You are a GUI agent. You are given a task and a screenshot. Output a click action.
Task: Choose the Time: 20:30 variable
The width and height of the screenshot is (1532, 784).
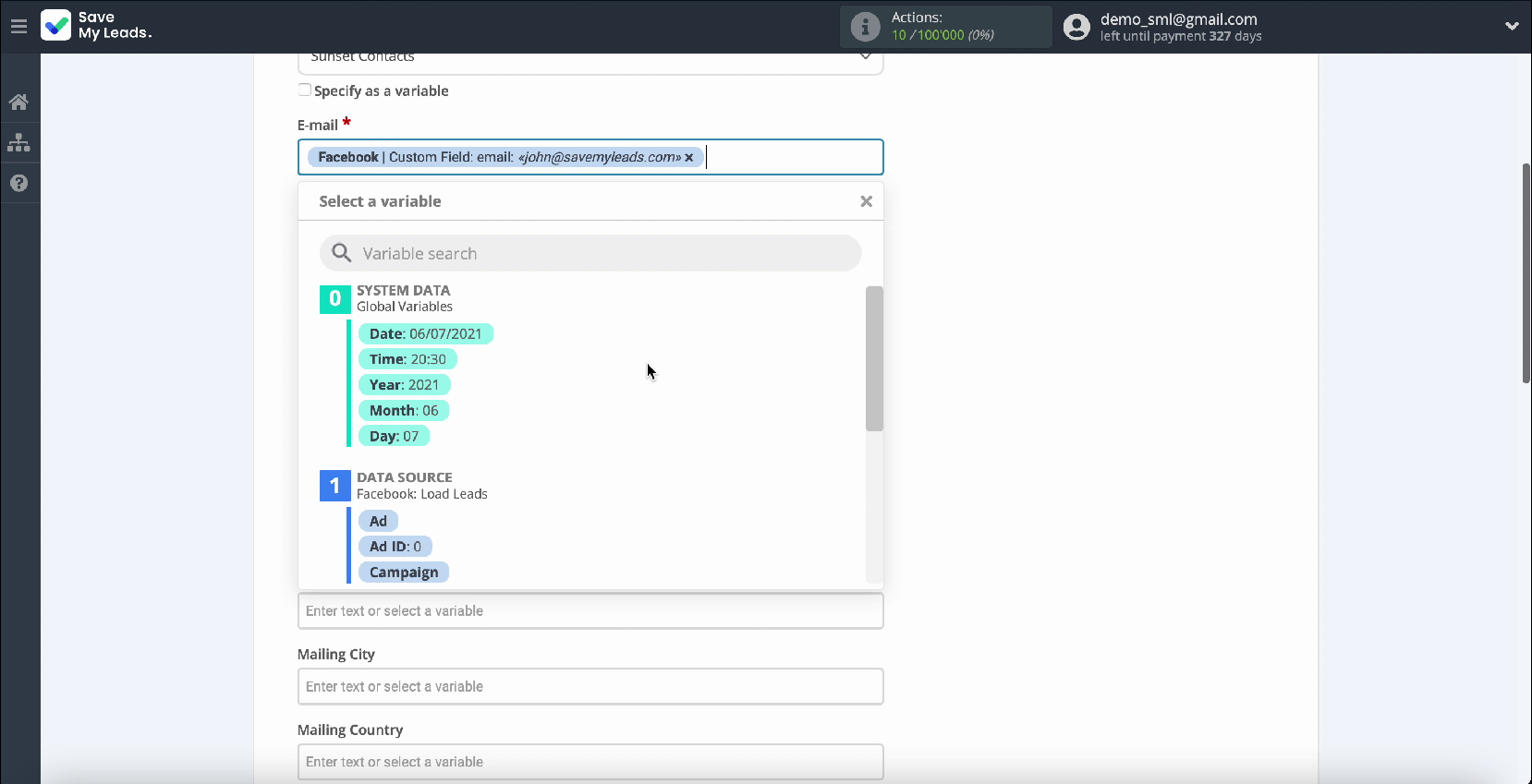coord(407,359)
